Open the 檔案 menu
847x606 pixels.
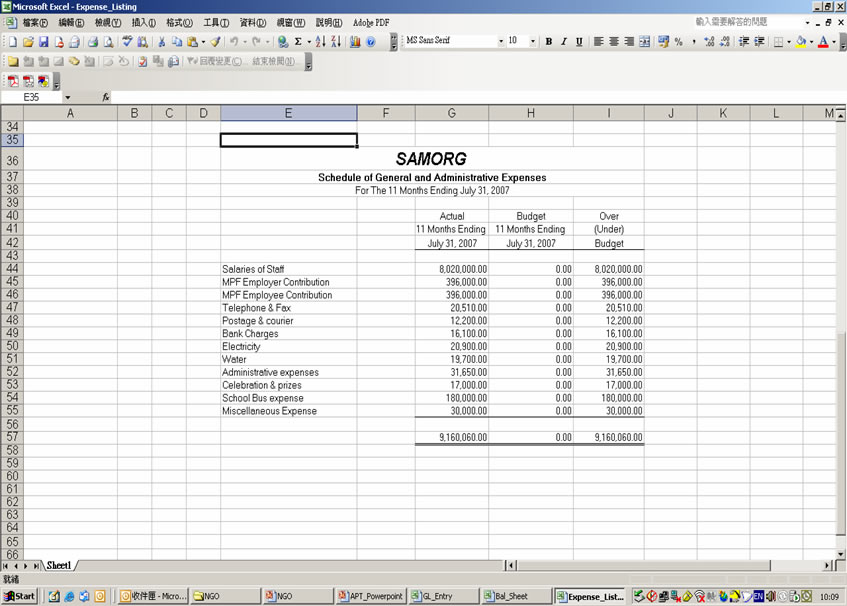tap(34, 22)
